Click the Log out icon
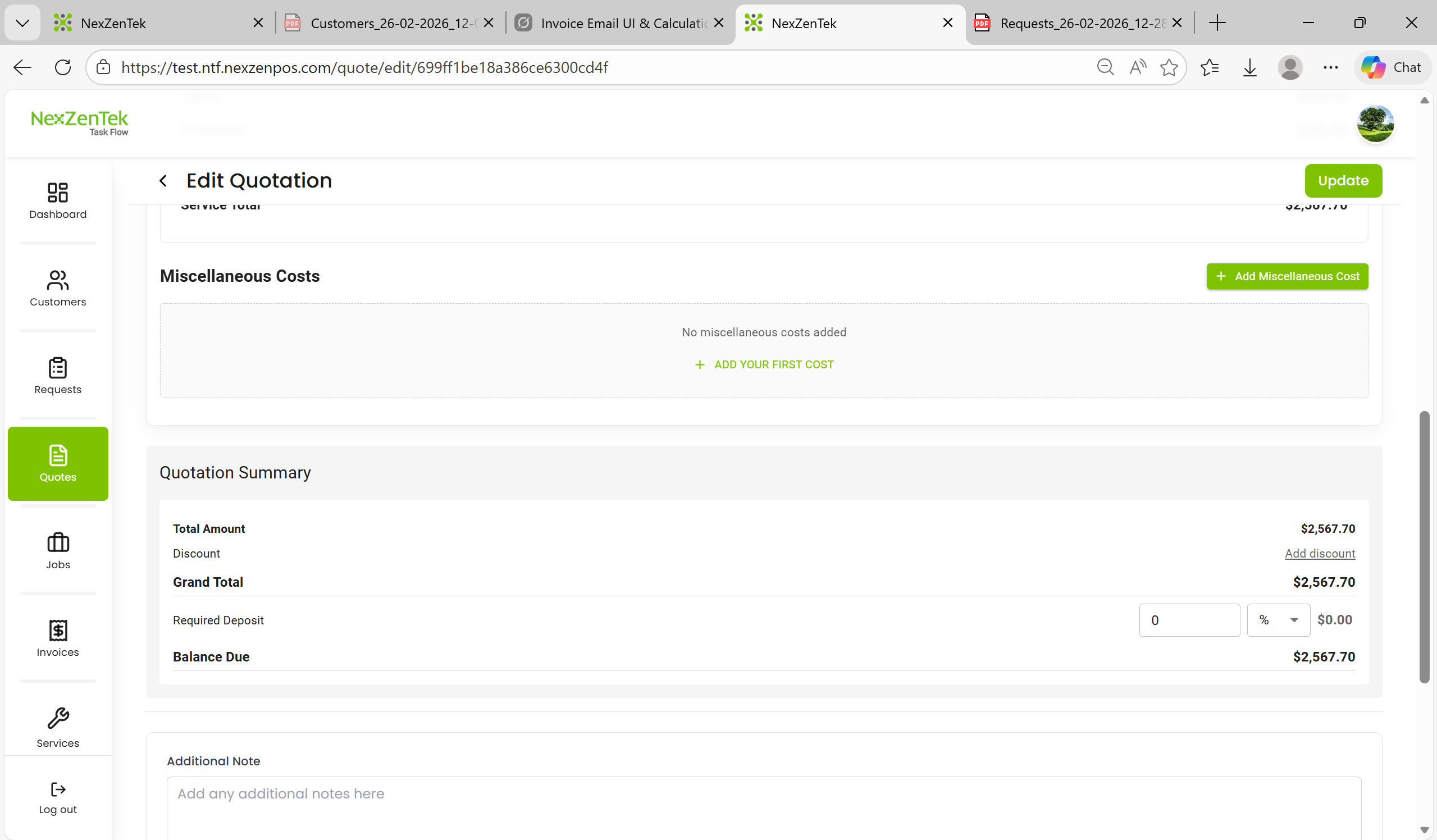1437x840 pixels. click(x=58, y=789)
